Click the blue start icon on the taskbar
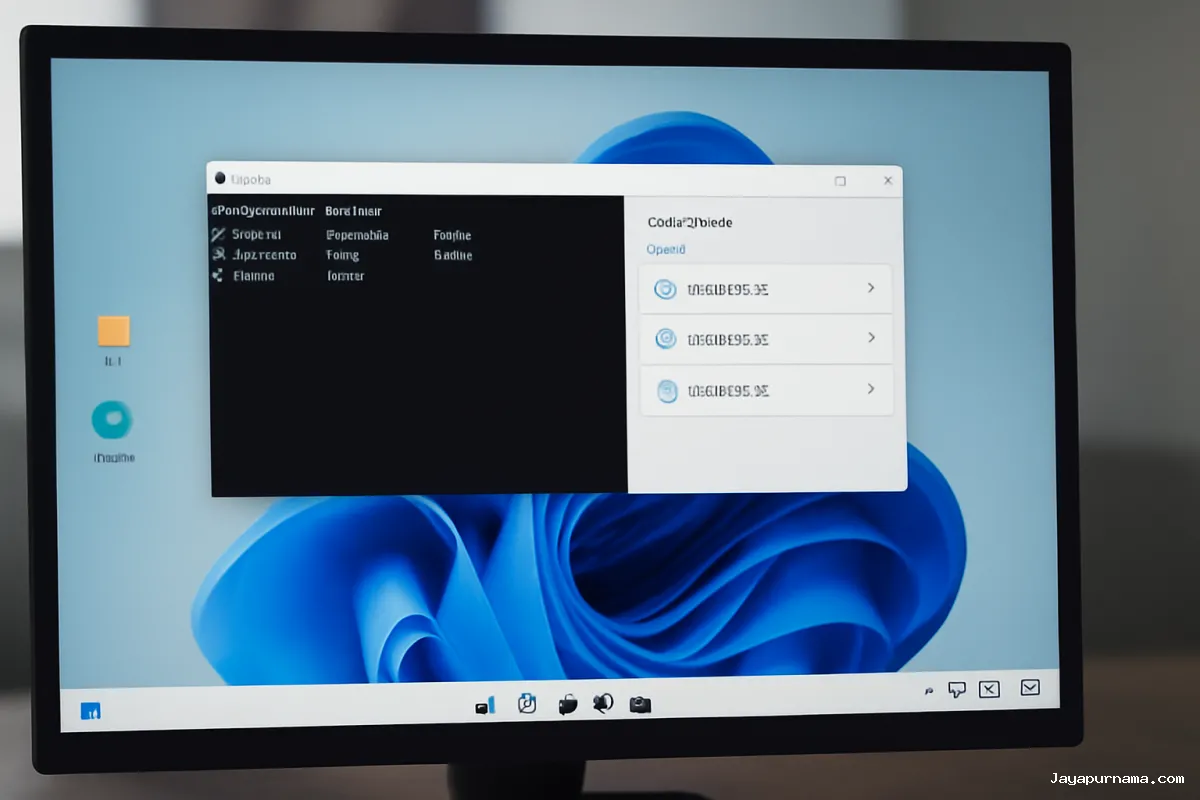1200x800 pixels. click(90, 711)
